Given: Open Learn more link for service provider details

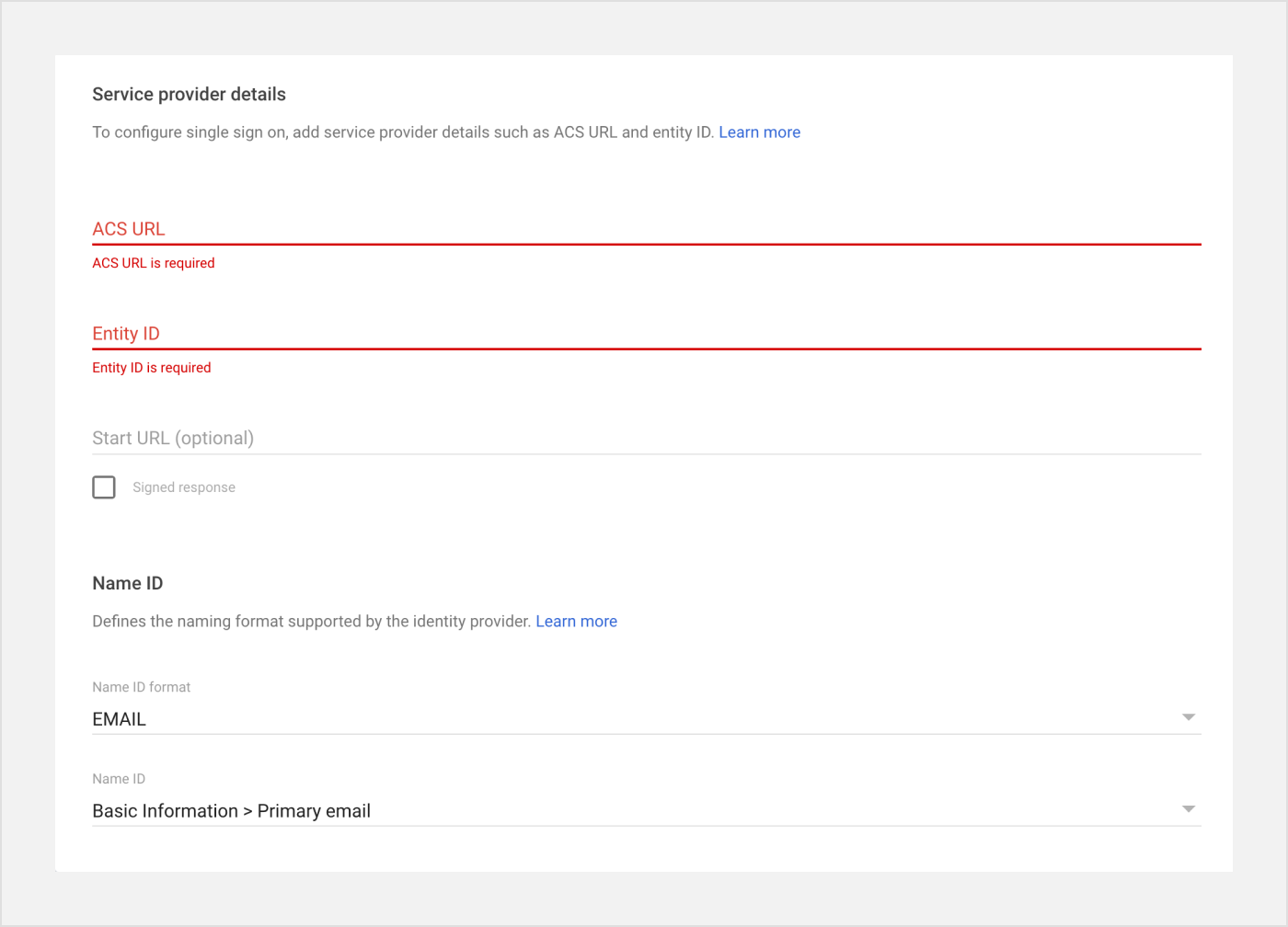Looking at the screenshot, I should 759,132.
